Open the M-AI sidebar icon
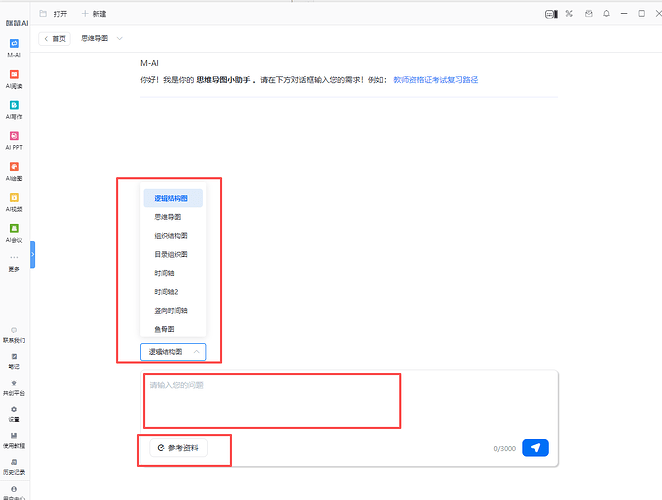The height and width of the screenshot is (500, 662). 14,48
